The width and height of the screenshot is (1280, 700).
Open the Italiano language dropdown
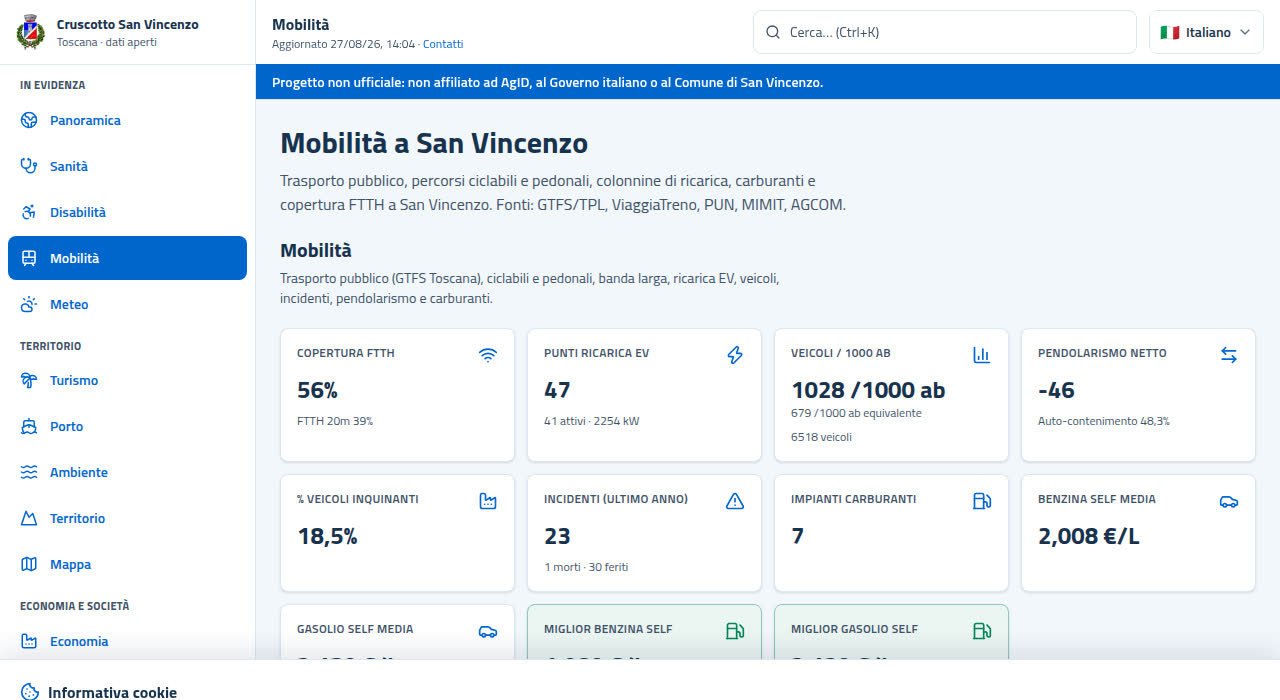point(1206,32)
